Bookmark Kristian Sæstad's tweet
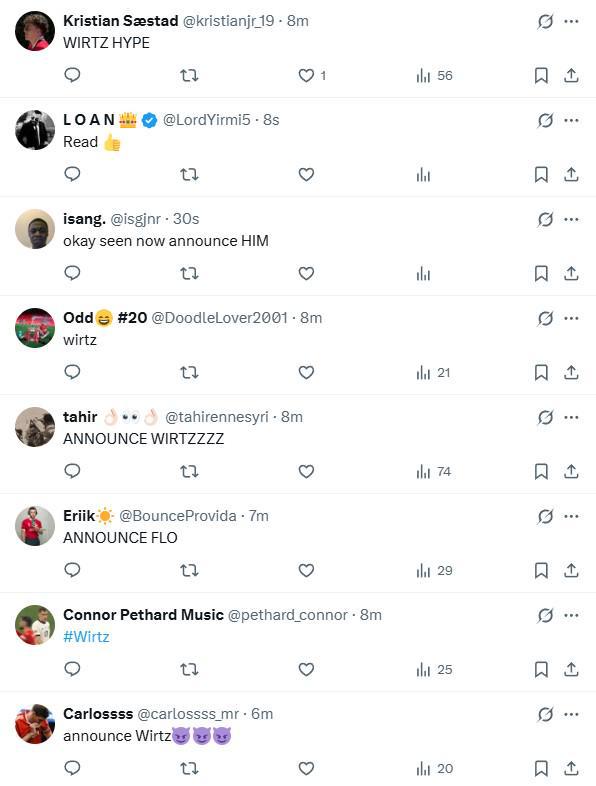Viewport: 596px width, 786px height. [x=541, y=76]
